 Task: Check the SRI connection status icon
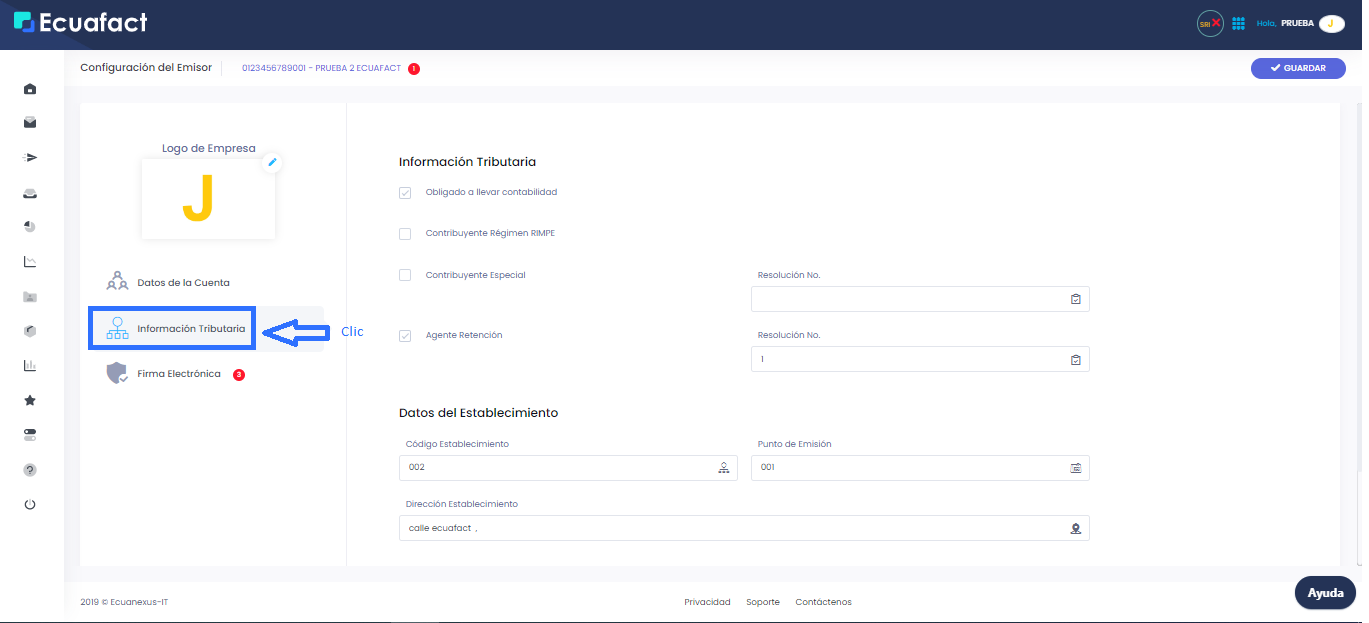[1209, 22]
